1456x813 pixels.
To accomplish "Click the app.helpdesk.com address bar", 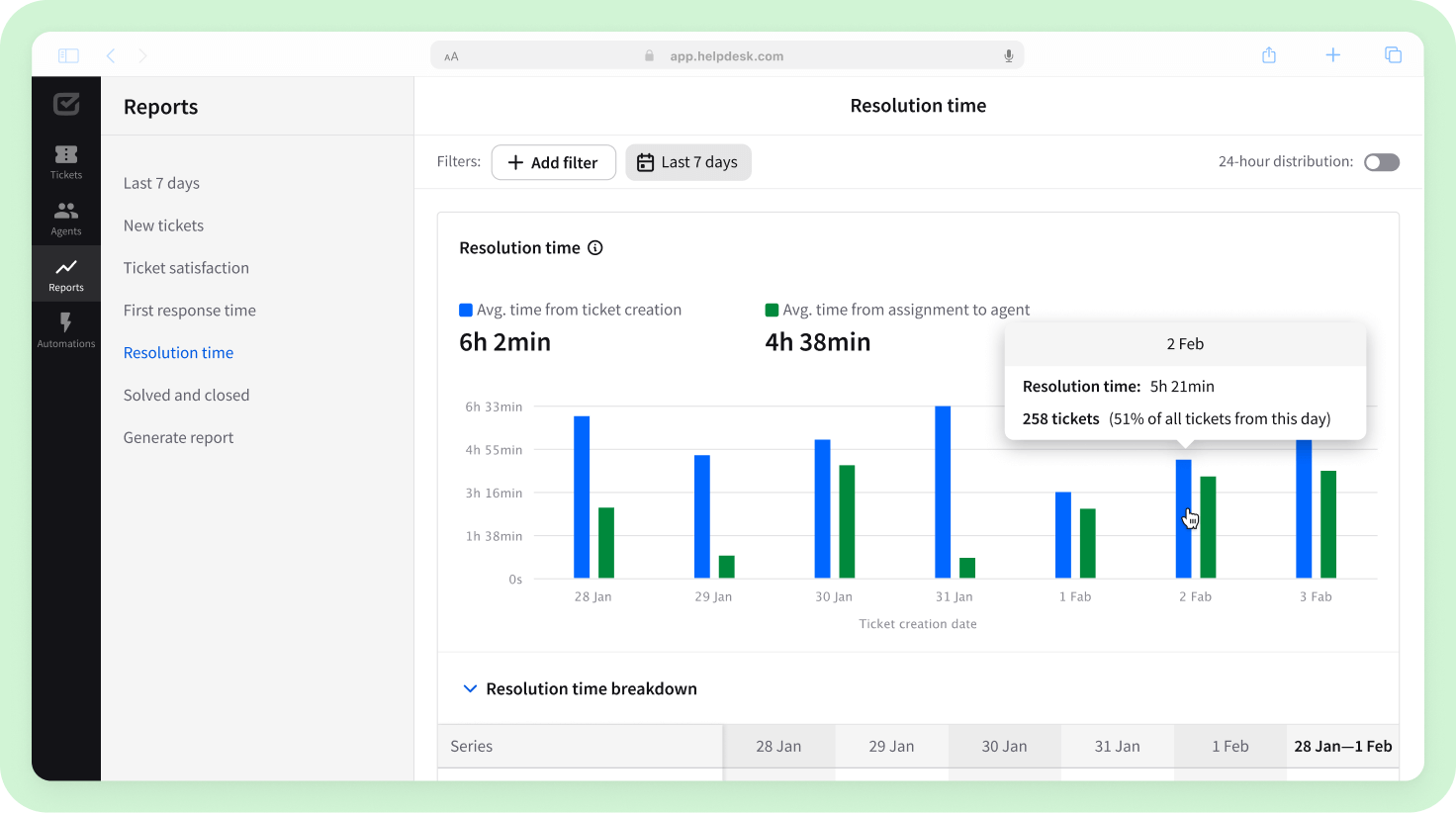I will [x=727, y=55].
